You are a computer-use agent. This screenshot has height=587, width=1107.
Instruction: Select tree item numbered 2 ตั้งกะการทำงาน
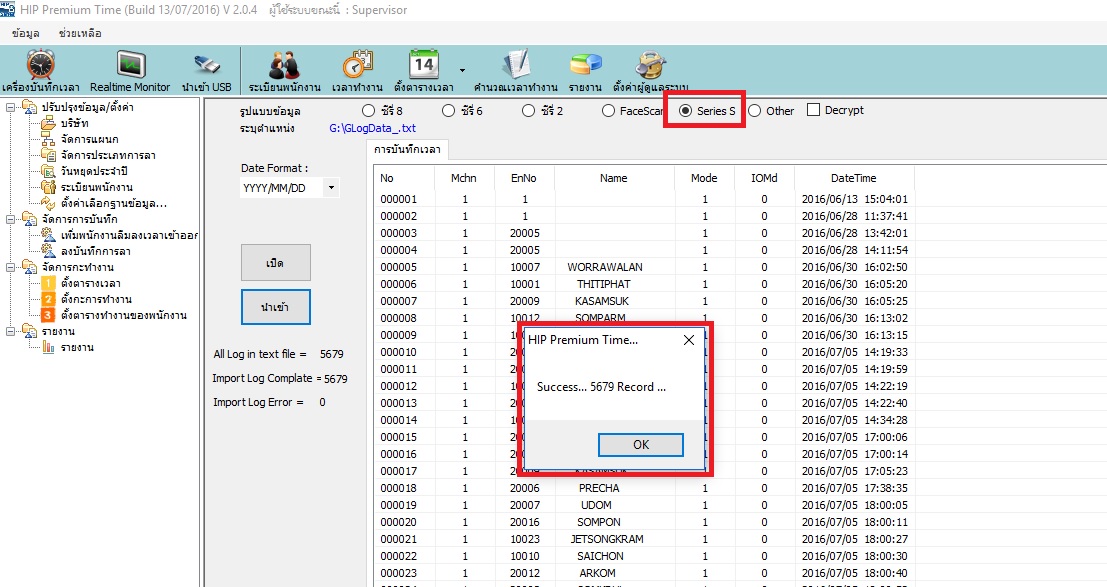tap(96, 300)
